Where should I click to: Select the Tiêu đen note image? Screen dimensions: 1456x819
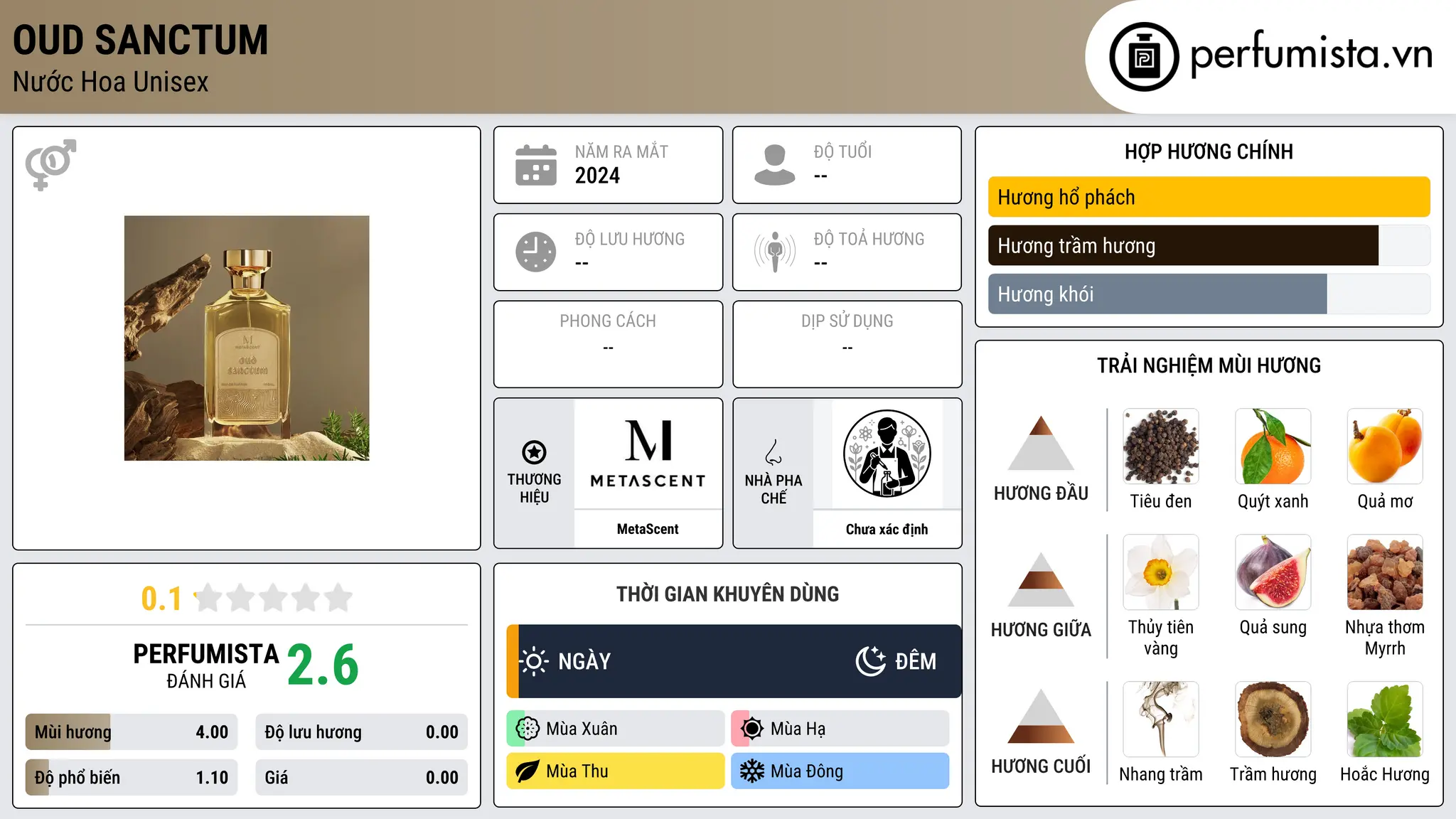1161,446
